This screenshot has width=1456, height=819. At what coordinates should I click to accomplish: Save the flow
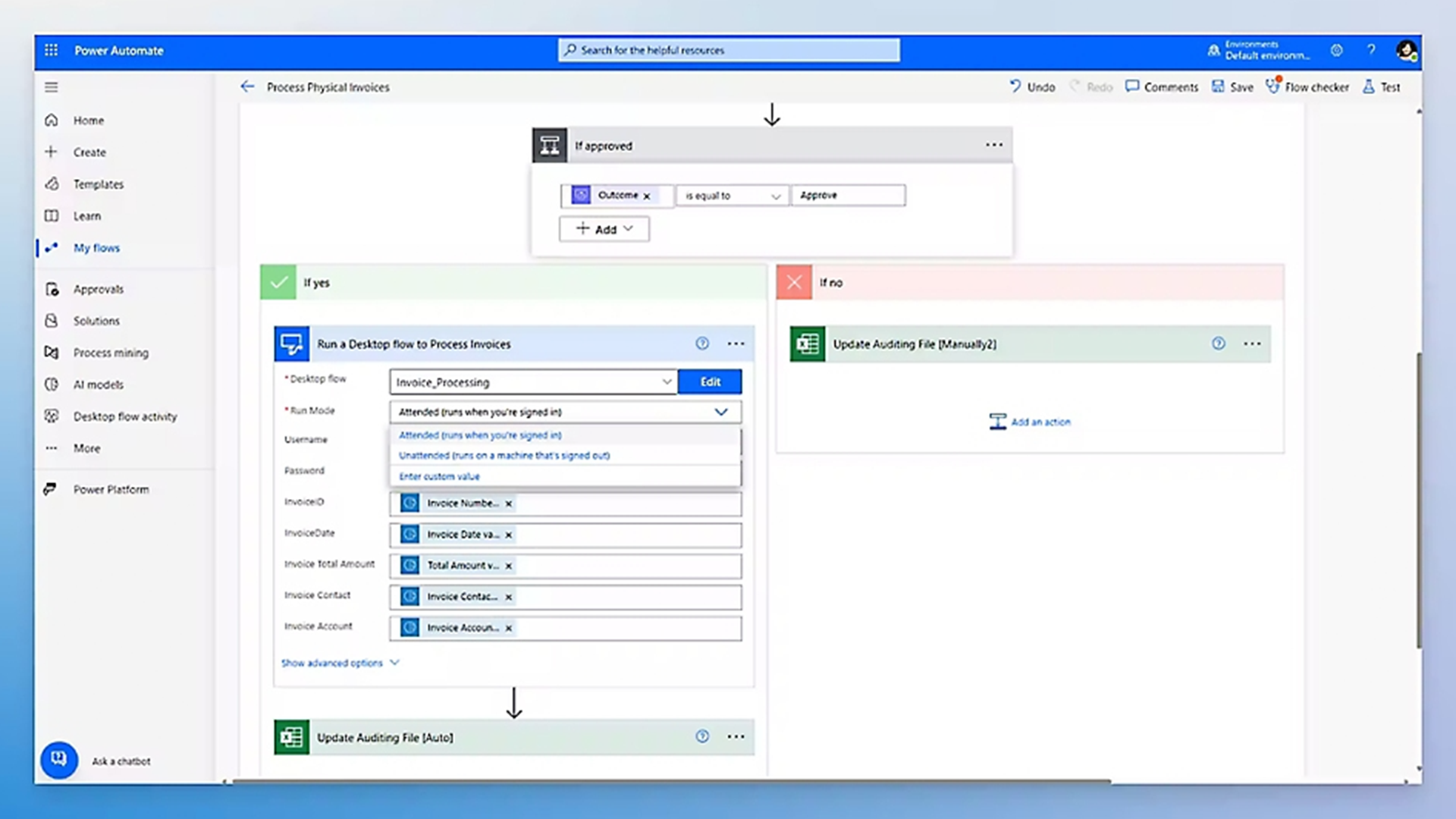(x=1232, y=87)
